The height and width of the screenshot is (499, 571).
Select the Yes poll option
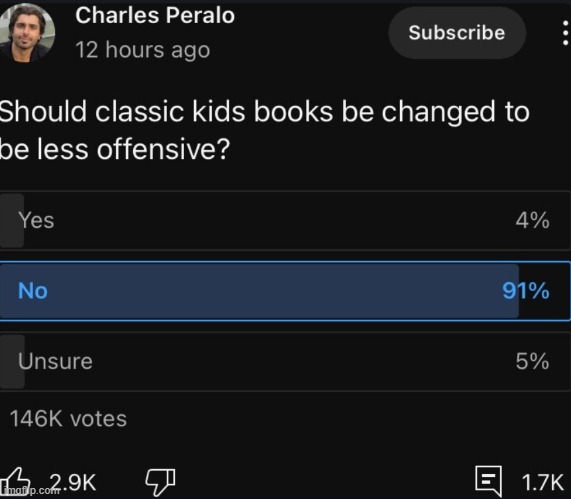click(x=286, y=220)
